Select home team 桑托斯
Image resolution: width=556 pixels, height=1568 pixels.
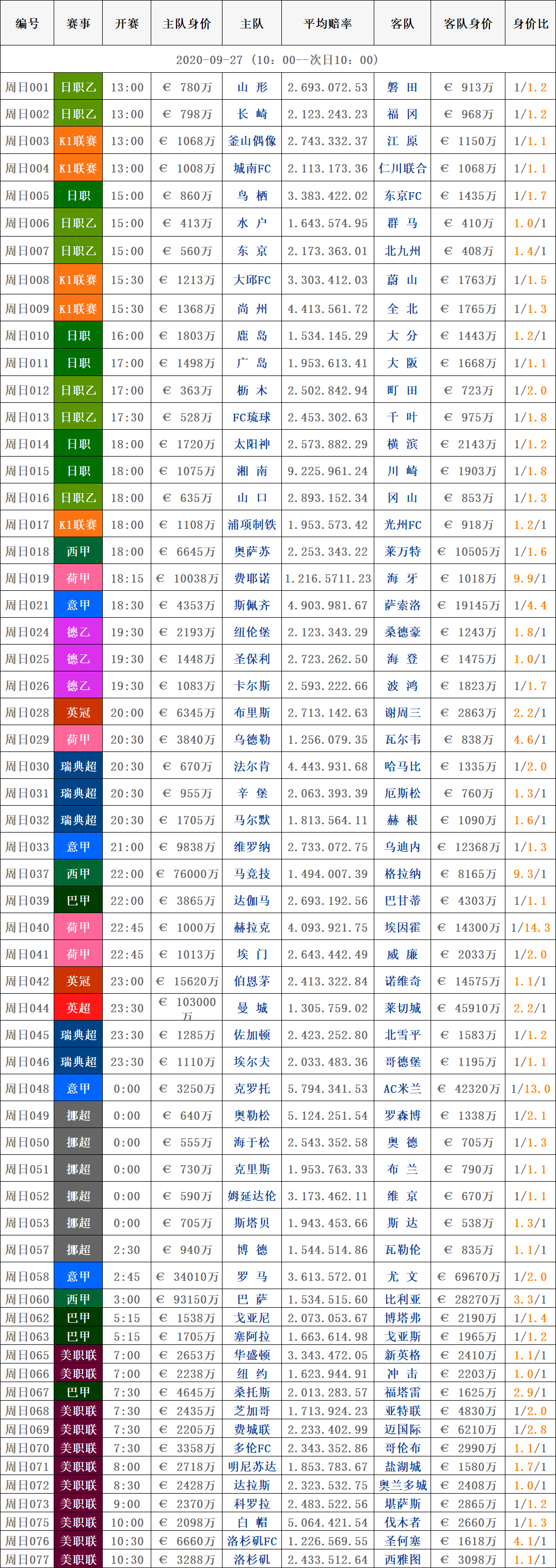coord(252,1392)
